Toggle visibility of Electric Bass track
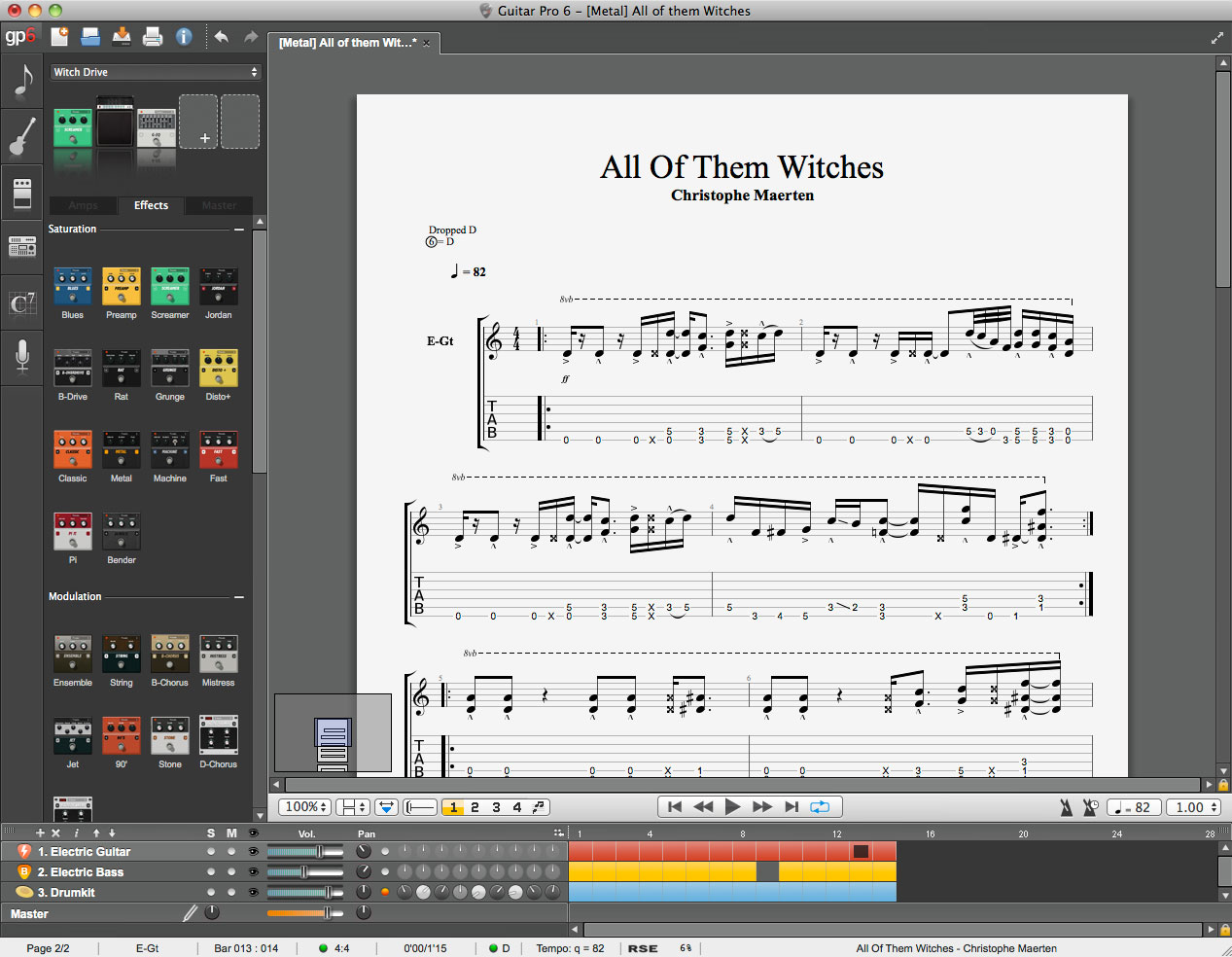Image resolution: width=1232 pixels, height=957 pixels. pos(253,872)
